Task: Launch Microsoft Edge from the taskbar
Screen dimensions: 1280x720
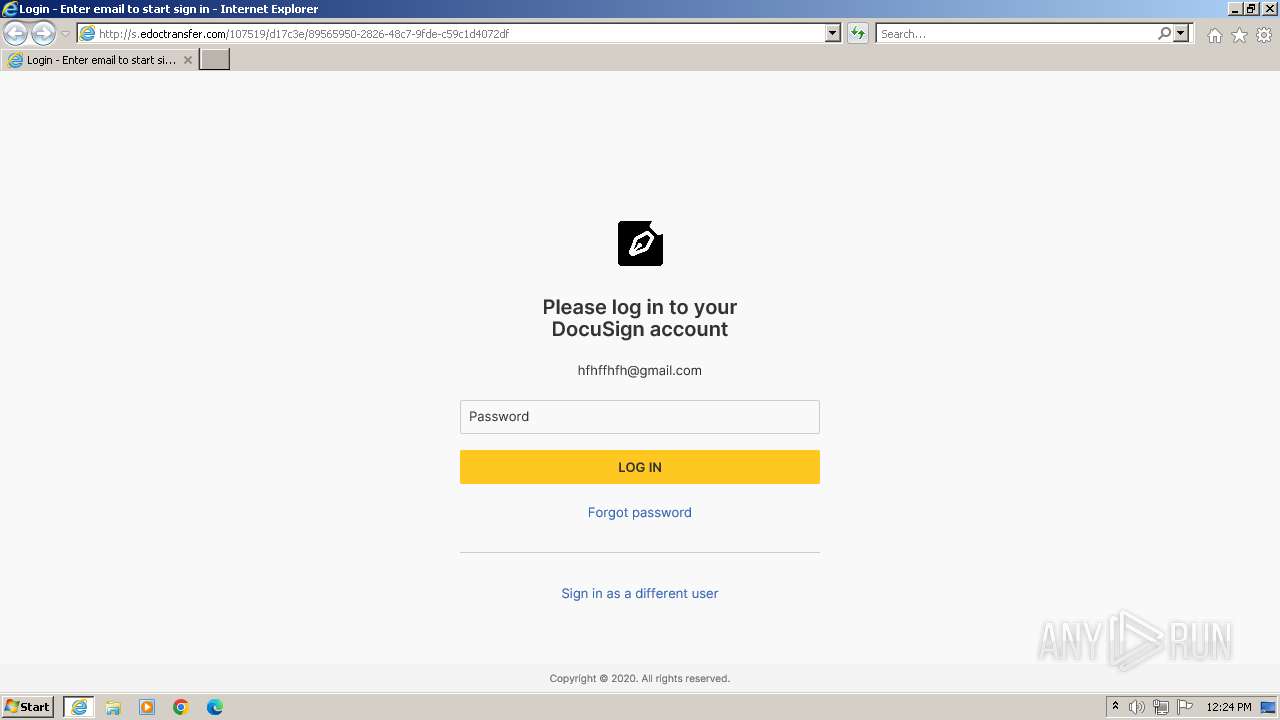Action: 215,707
